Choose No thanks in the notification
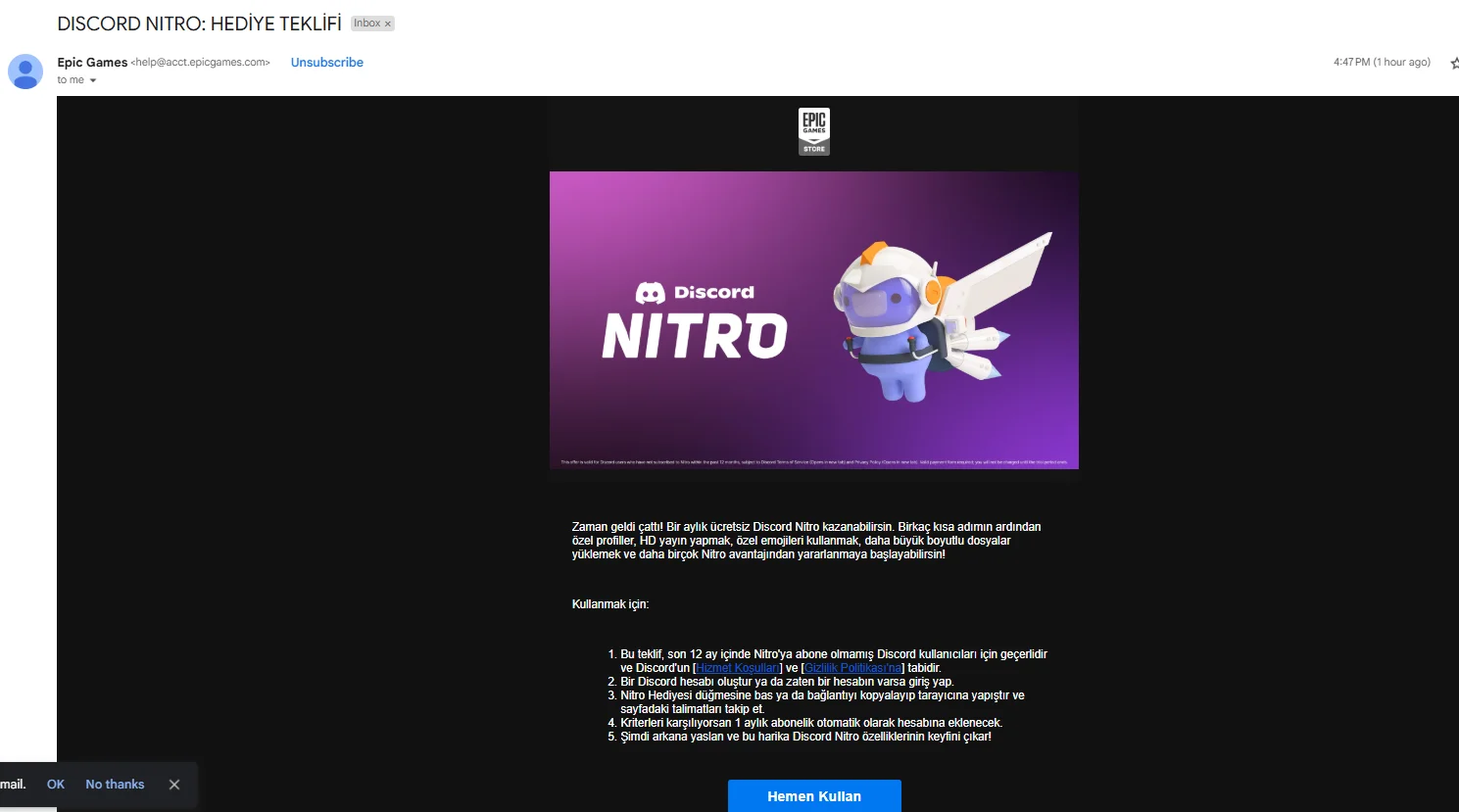Image resolution: width=1459 pixels, height=812 pixels. click(x=115, y=785)
